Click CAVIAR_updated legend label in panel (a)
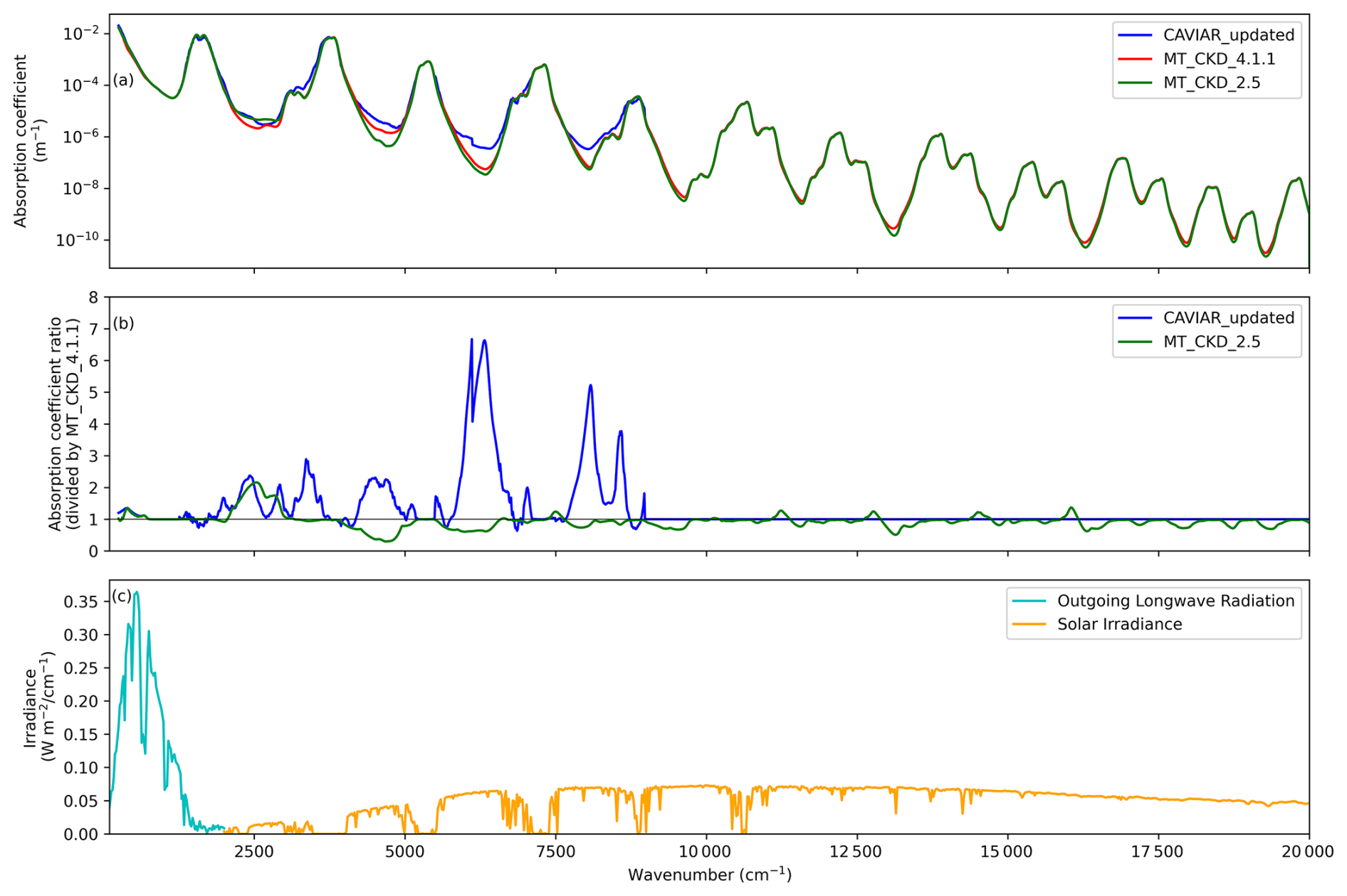Image resolution: width=1347 pixels, height=896 pixels. 1228,35
